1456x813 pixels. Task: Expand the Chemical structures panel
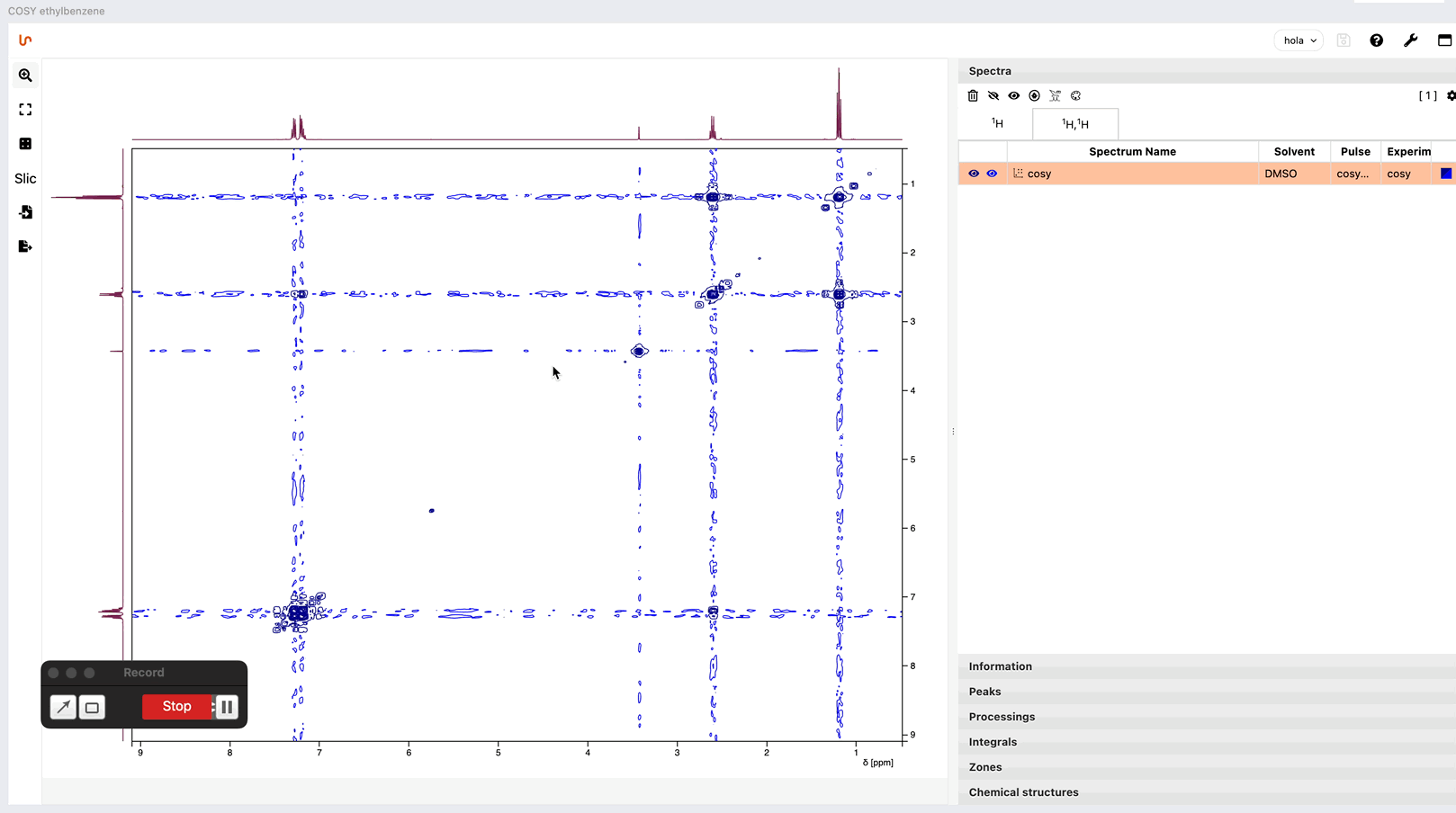pyautogui.click(x=1207, y=792)
